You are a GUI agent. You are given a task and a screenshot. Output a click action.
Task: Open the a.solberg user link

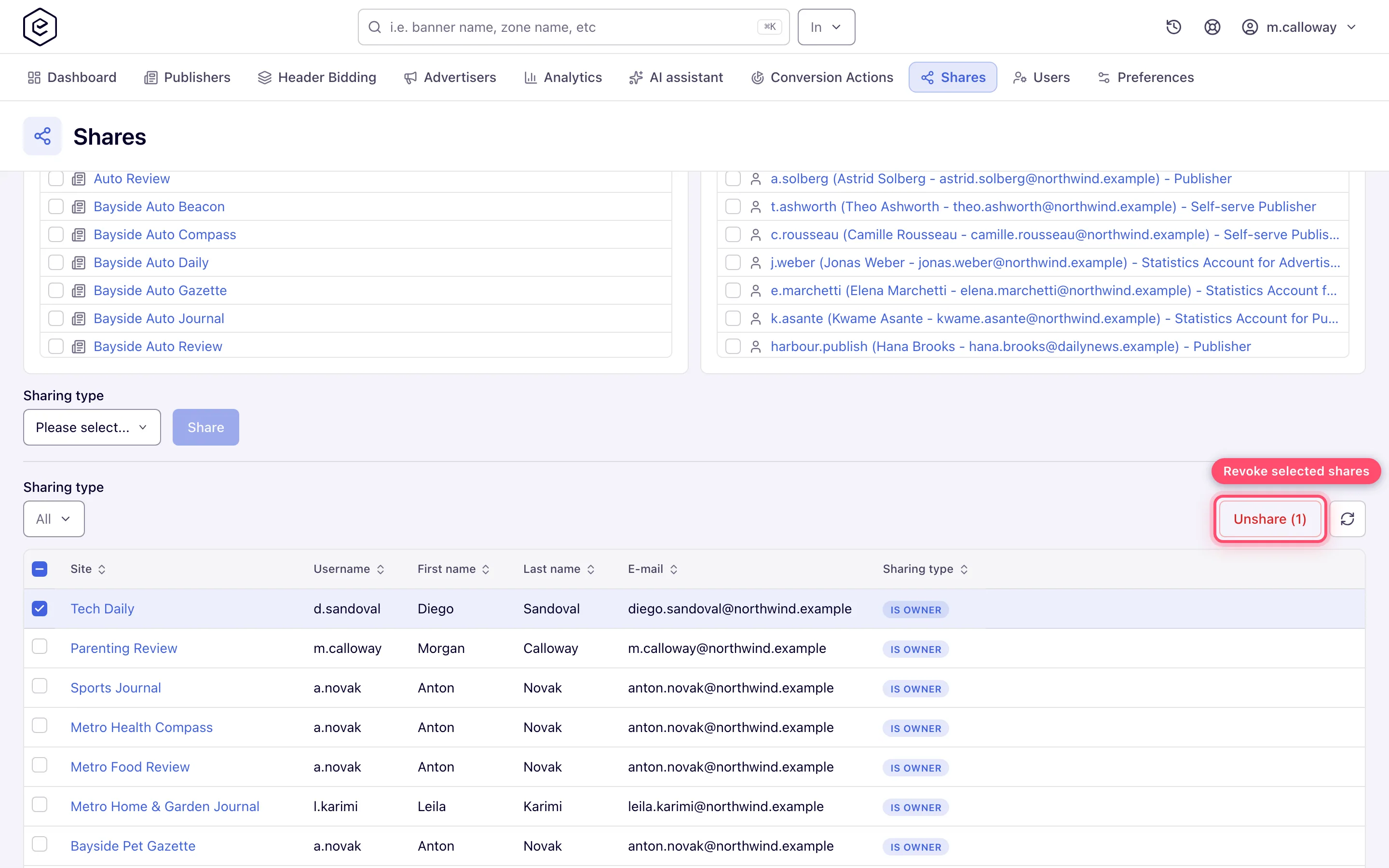[1000, 178]
